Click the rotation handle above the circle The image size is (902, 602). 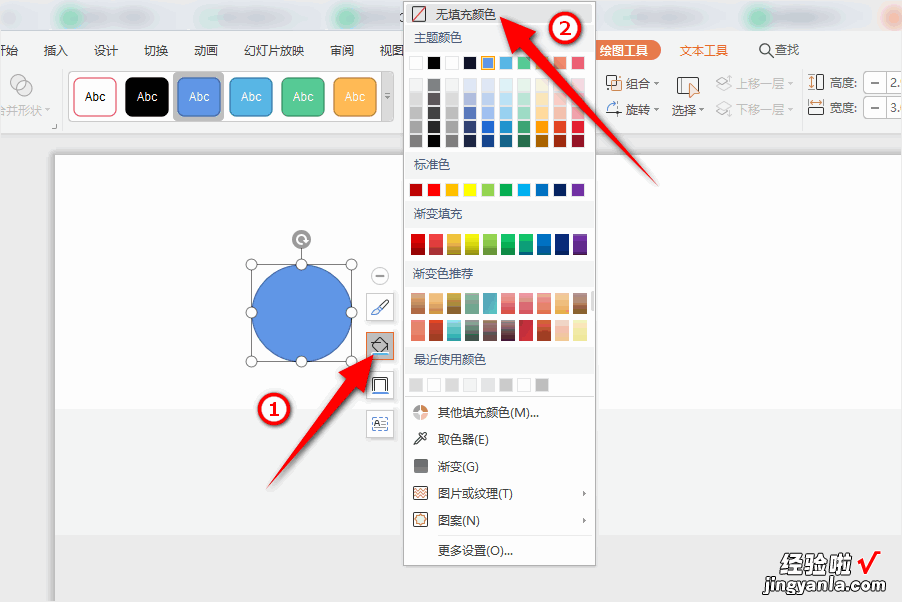tap(301, 239)
